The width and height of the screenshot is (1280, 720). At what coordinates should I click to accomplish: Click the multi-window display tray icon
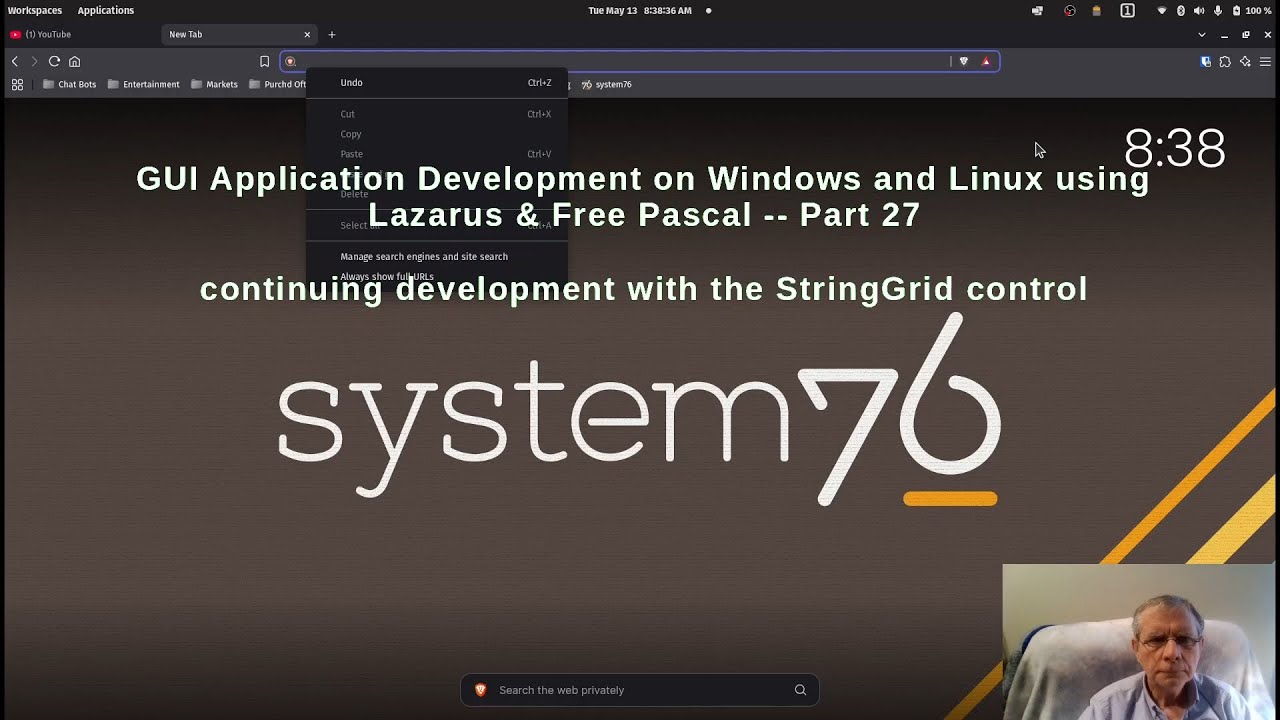(x=1037, y=10)
